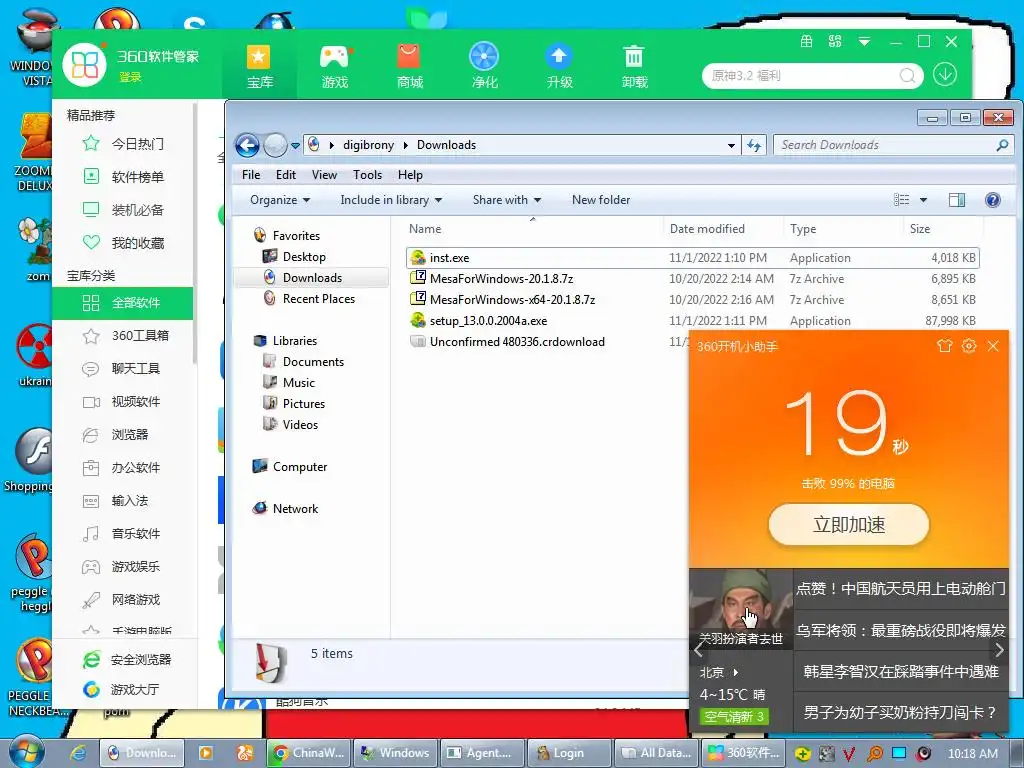Screen dimensions: 1024x768
Task: Select inst.exe file
Action: 692,258
